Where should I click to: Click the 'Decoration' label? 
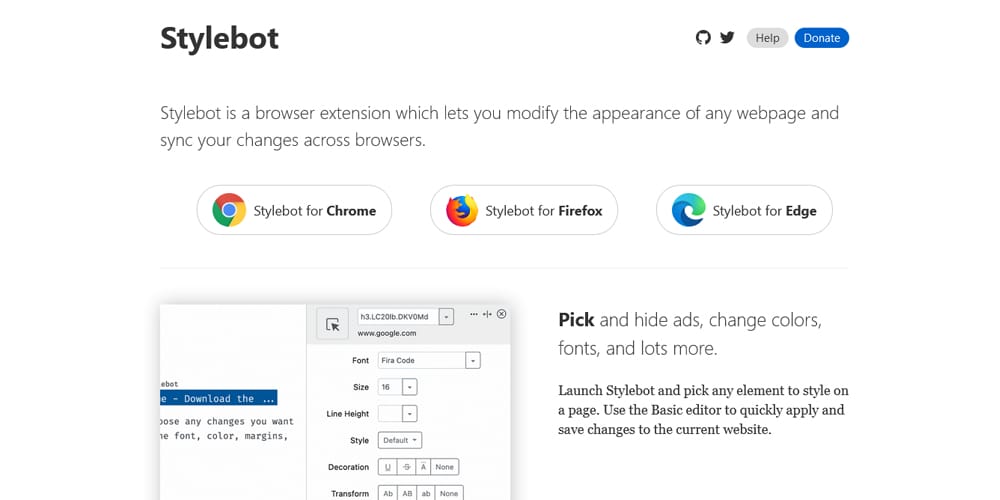[348, 467]
